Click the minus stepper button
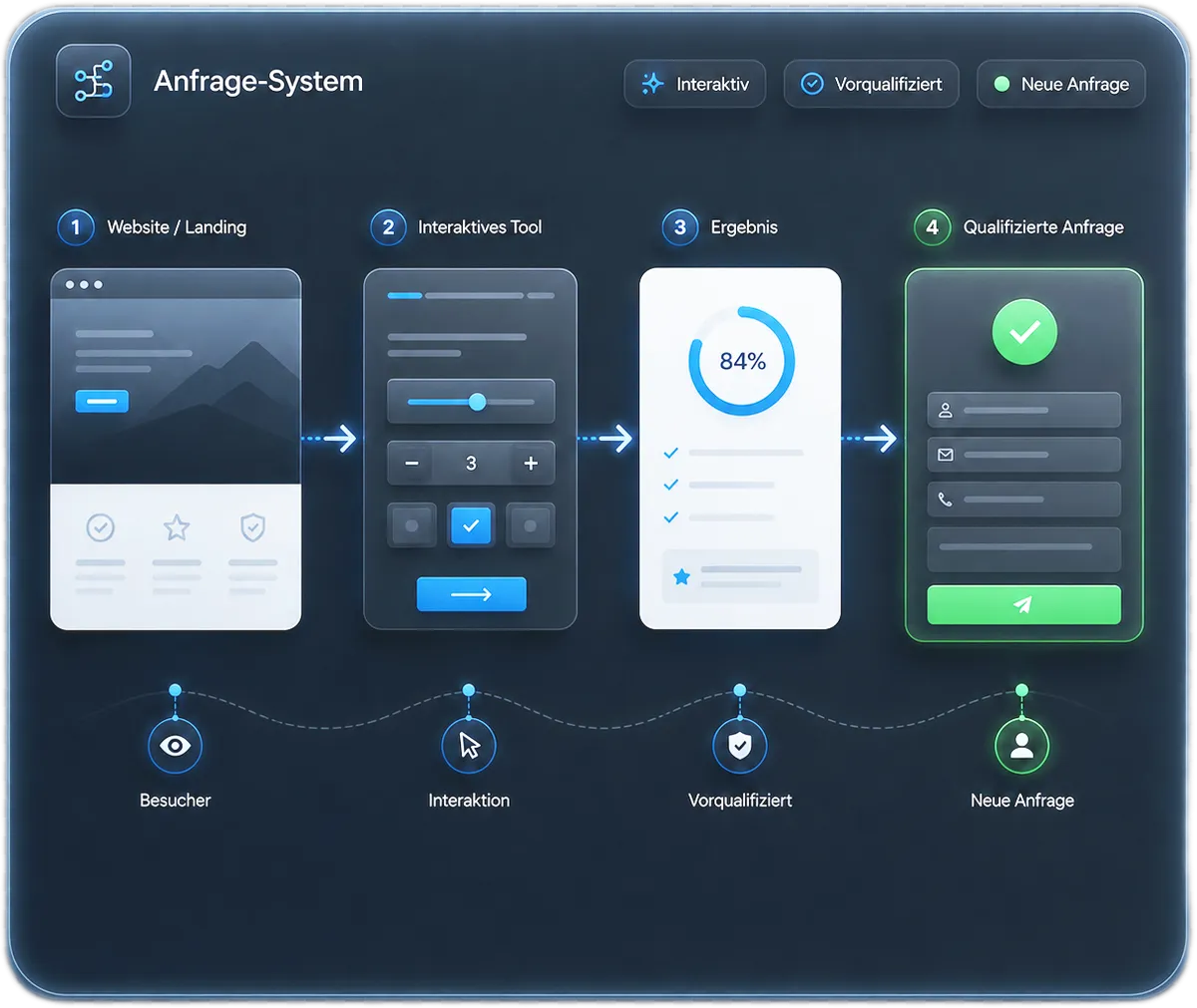 coord(411,463)
